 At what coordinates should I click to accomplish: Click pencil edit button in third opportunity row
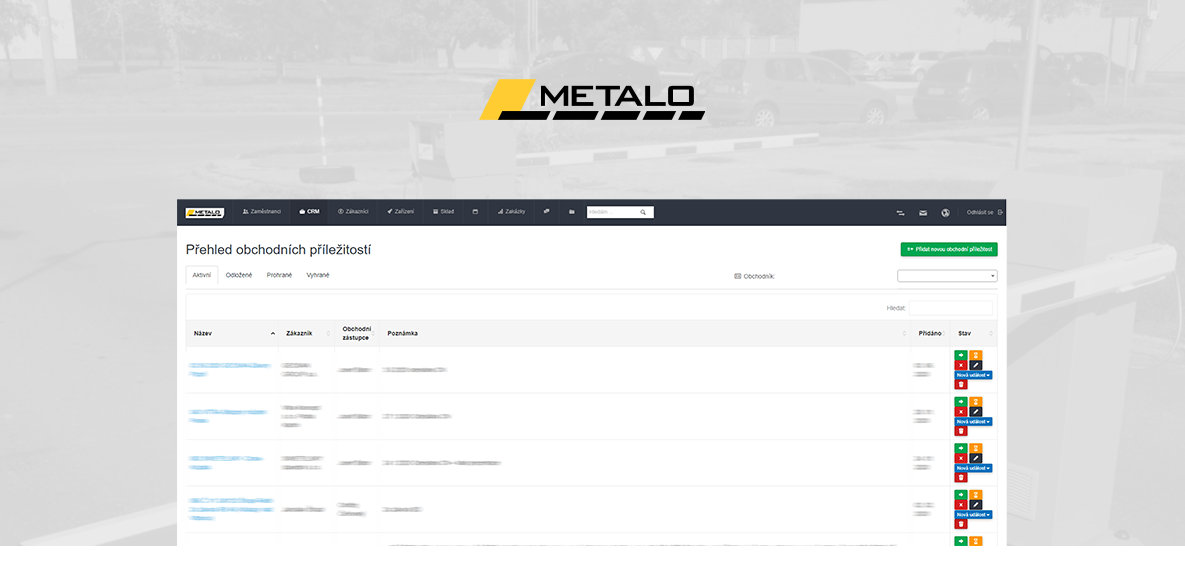(976, 458)
